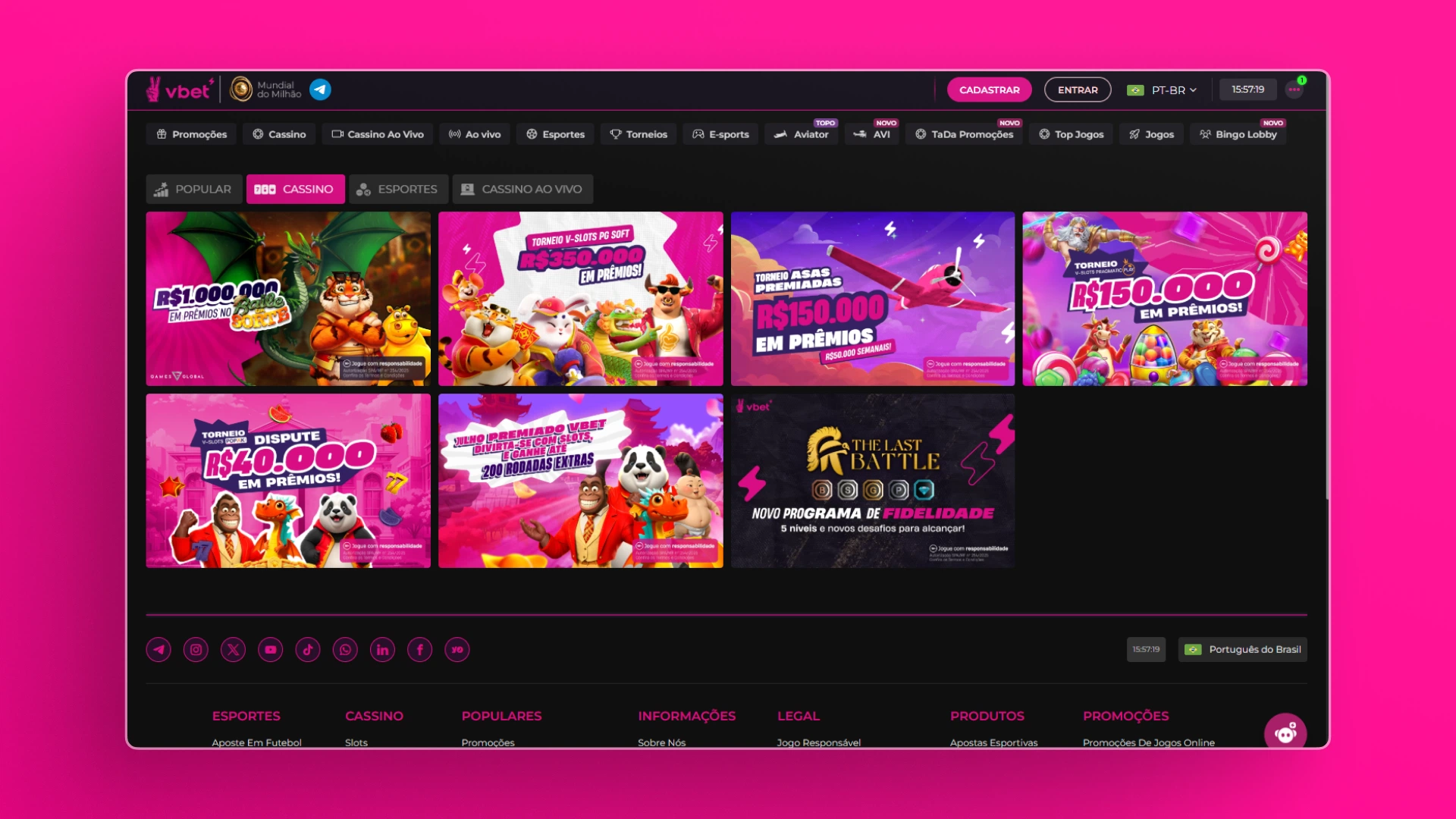Viewport: 1456px width, 819px height.
Task: Click the Aposte Em Futebol footer link
Action: pyautogui.click(x=256, y=742)
